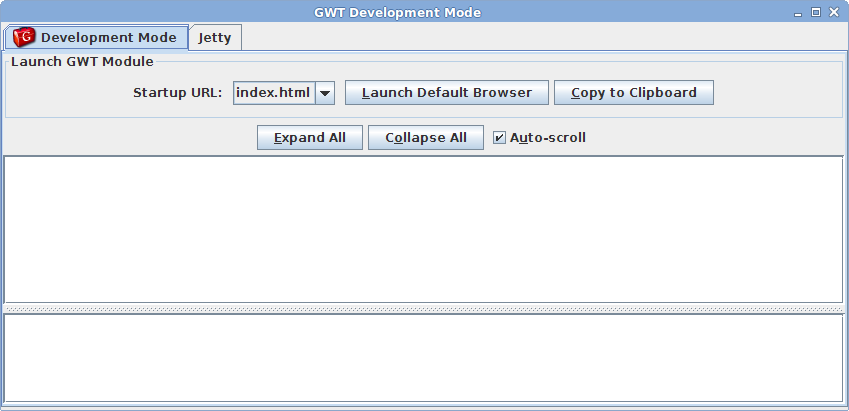Image resolution: width=849 pixels, height=411 pixels.
Task: Click Copy to Clipboard button
Action: click(x=634, y=93)
